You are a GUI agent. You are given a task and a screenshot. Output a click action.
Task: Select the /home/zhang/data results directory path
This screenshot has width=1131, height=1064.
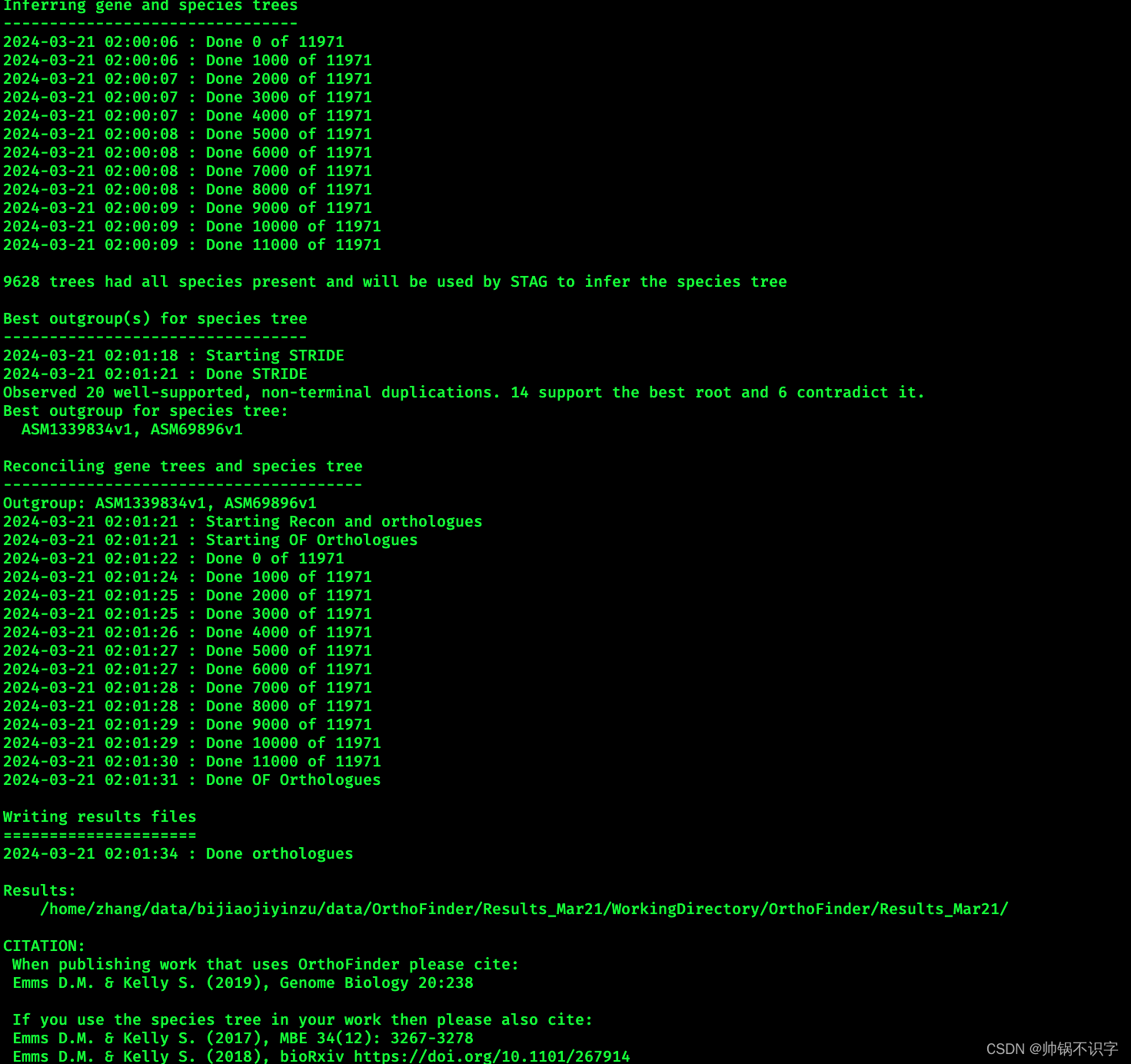coord(524,909)
